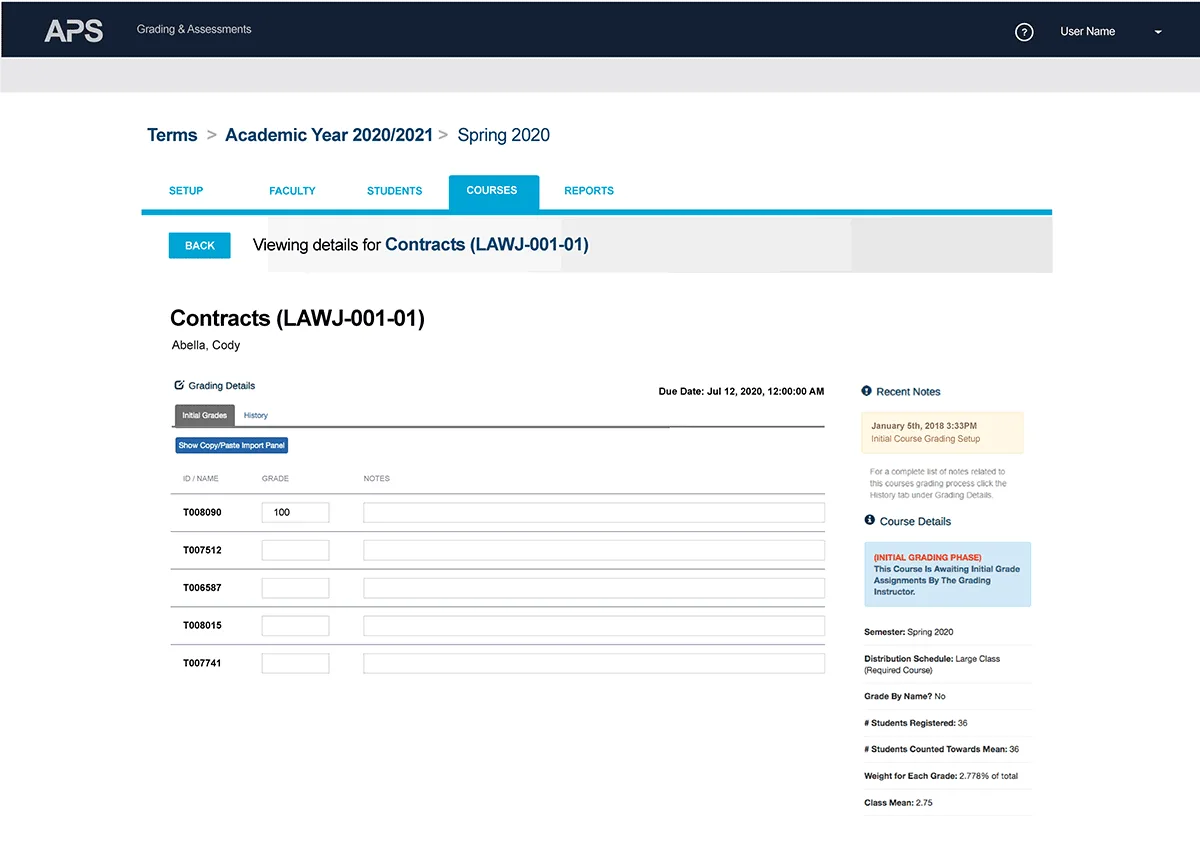Open Academic Year 2020/2021 breadcrumb
1200x847 pixels.
(328, 135)
